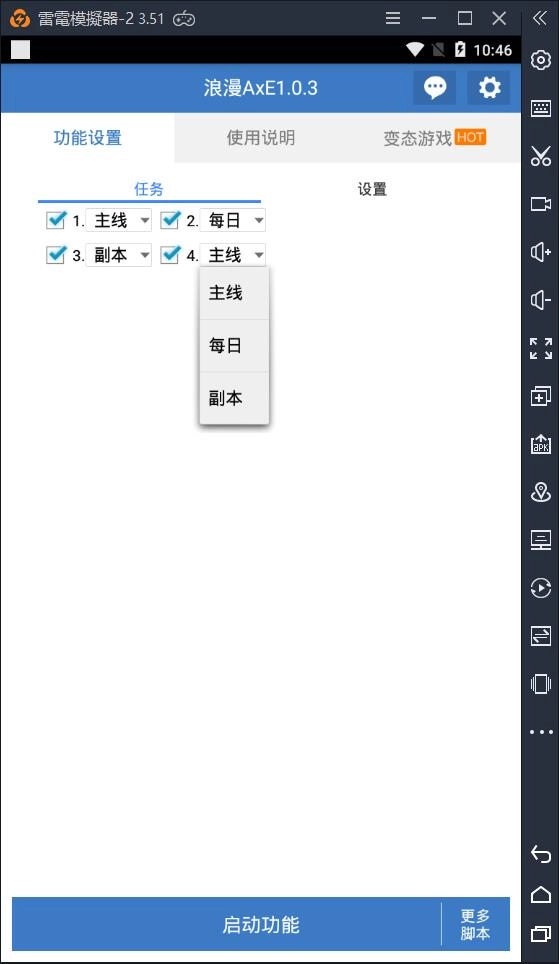Uncheck the checkbox for task 3
Screen dimensions: 559x964
click(56, 254)
